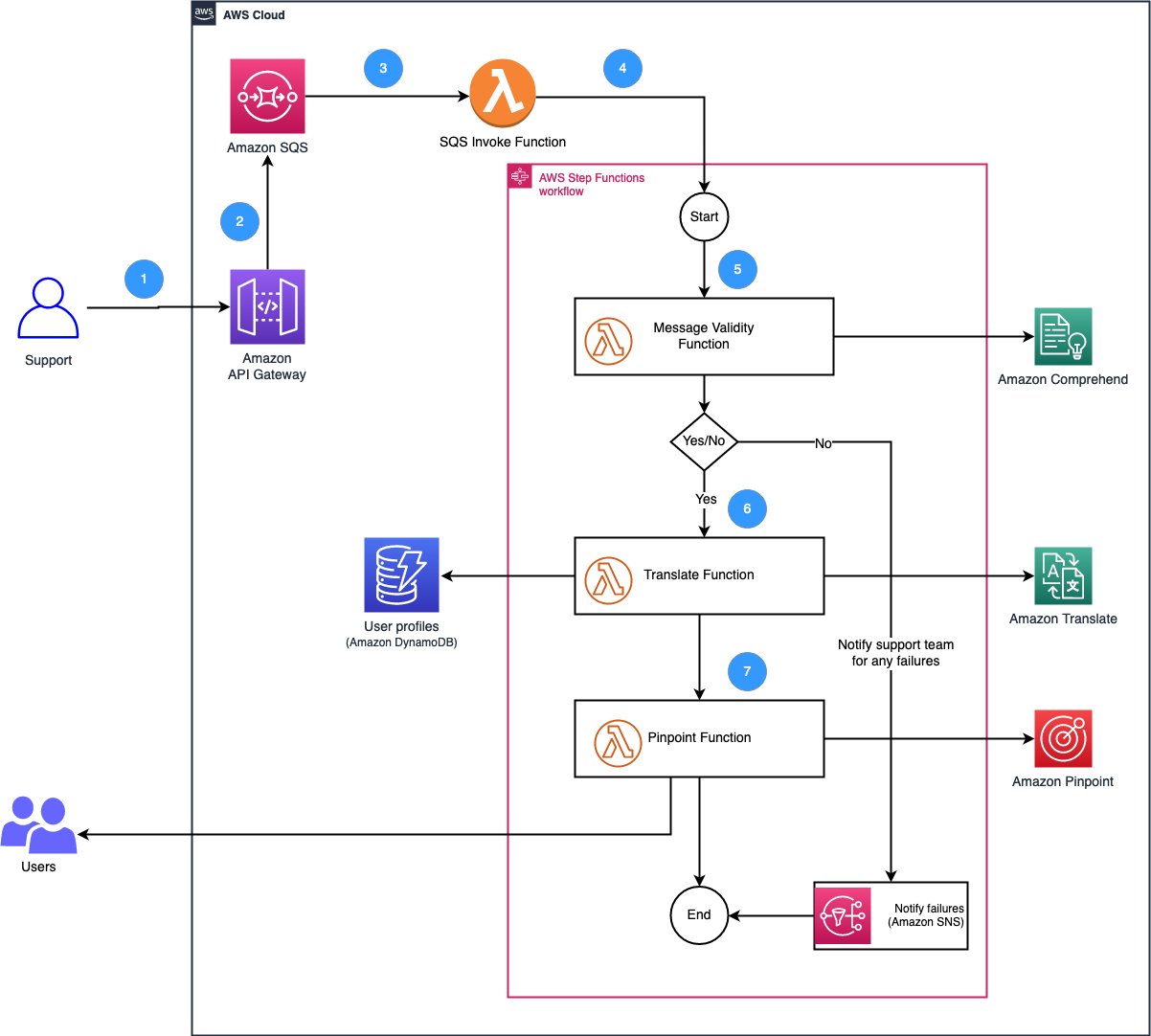
Task: Select the AWS Step Functions workflow icon
Action: point(518,176)
